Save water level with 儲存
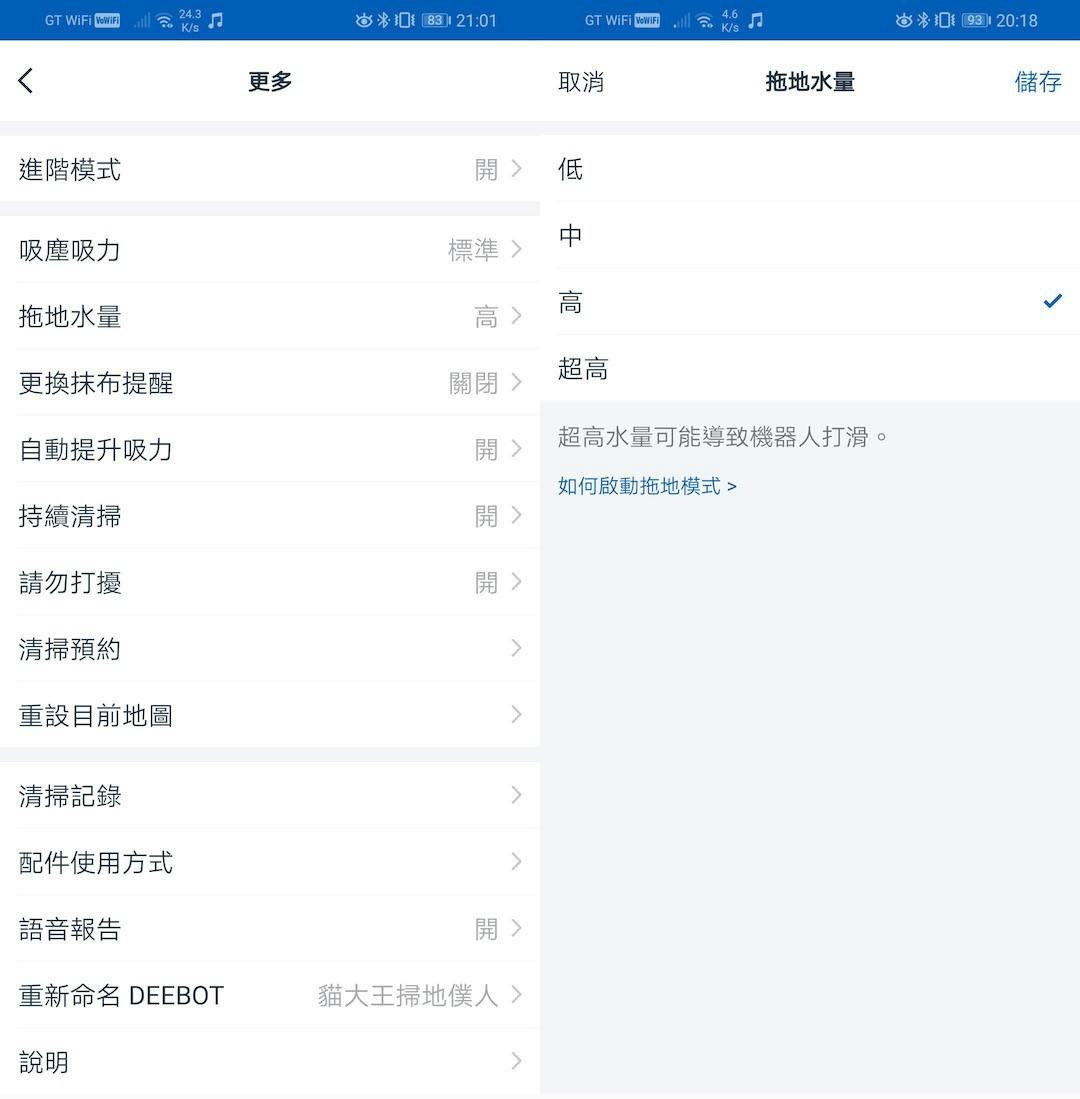The image size is (1080, 1099). click(x=1038, y=82)
